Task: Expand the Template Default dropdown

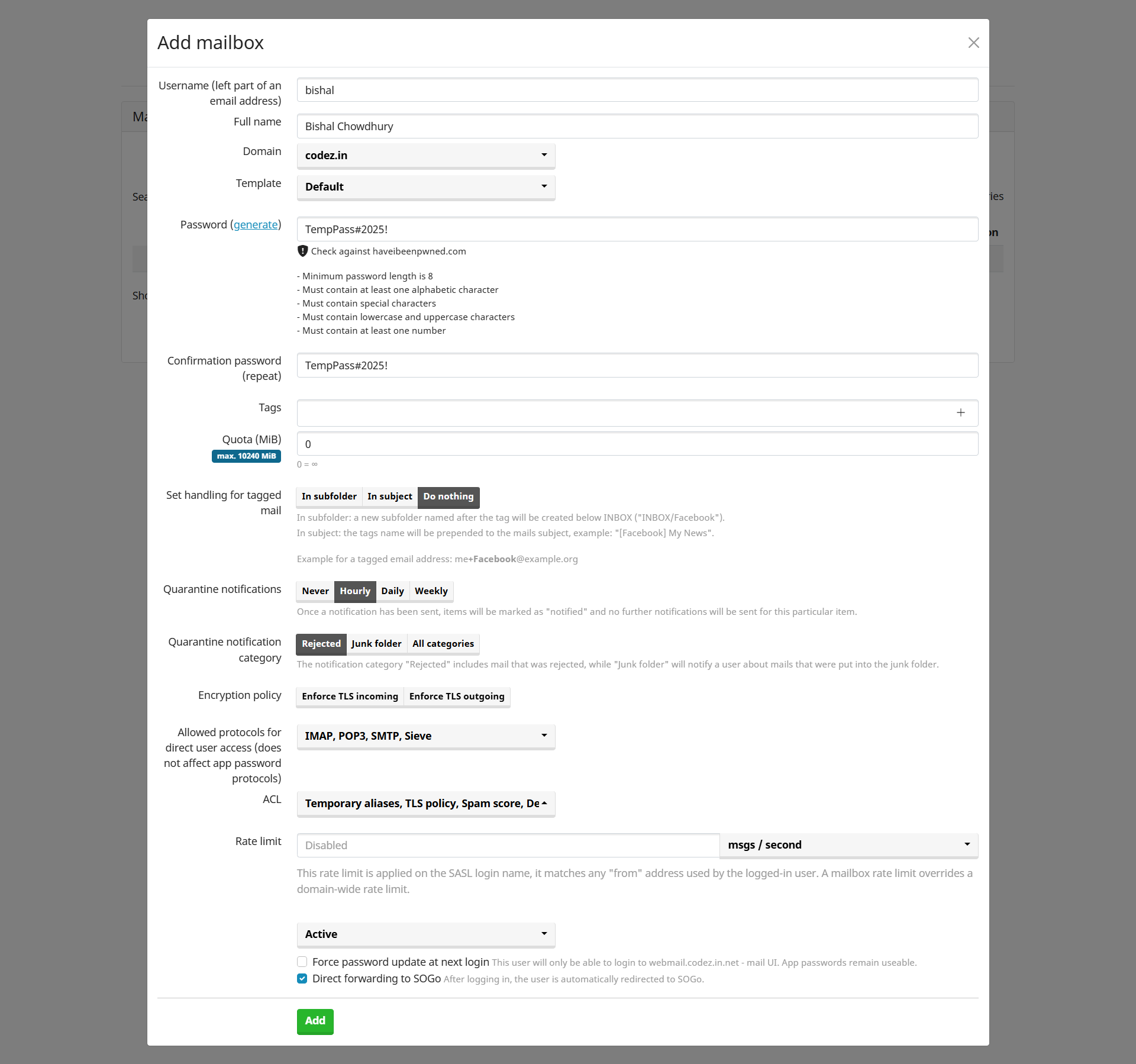Action: [x=425, y=187]
